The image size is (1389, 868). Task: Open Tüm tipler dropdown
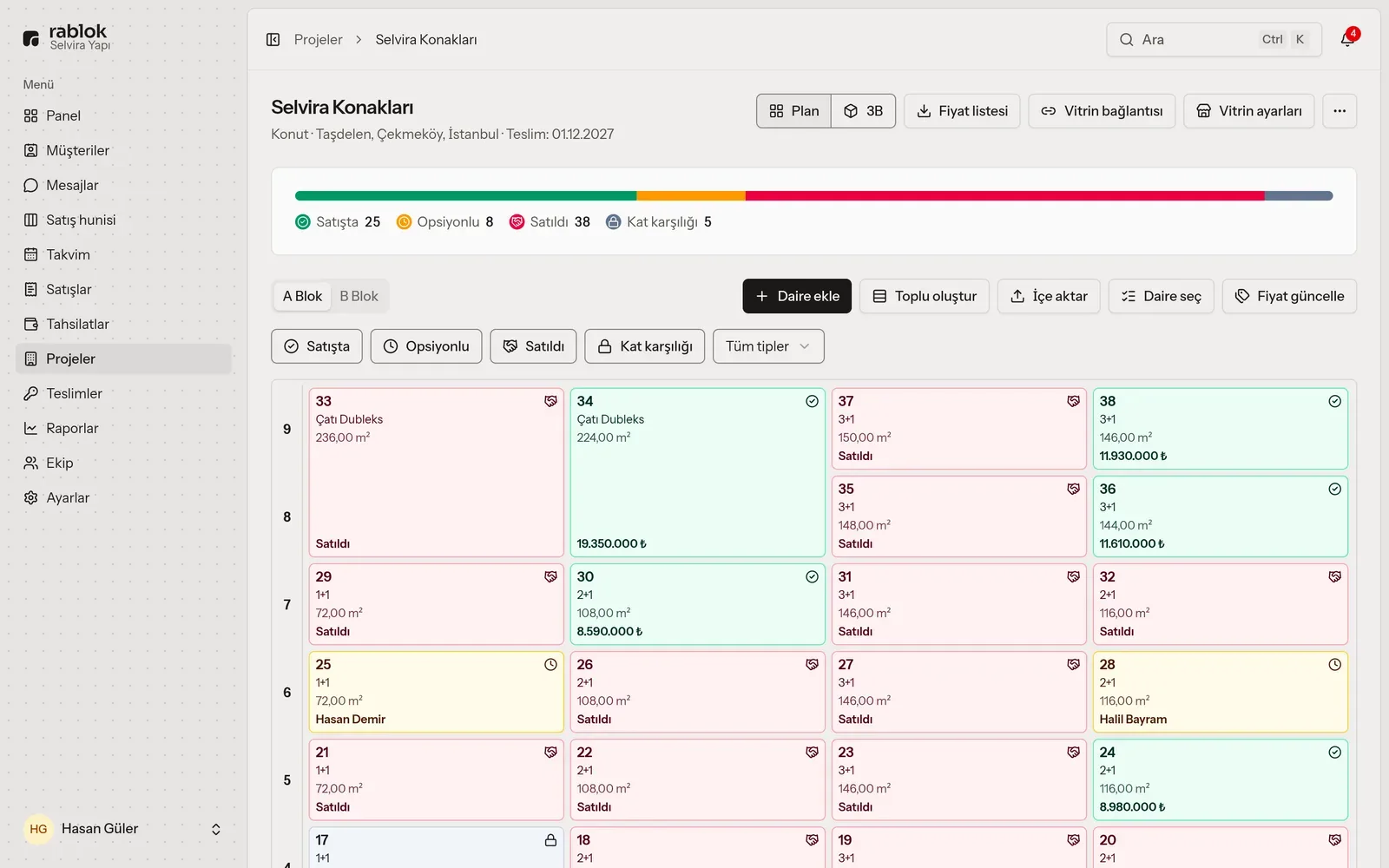[x=768, y=346]
